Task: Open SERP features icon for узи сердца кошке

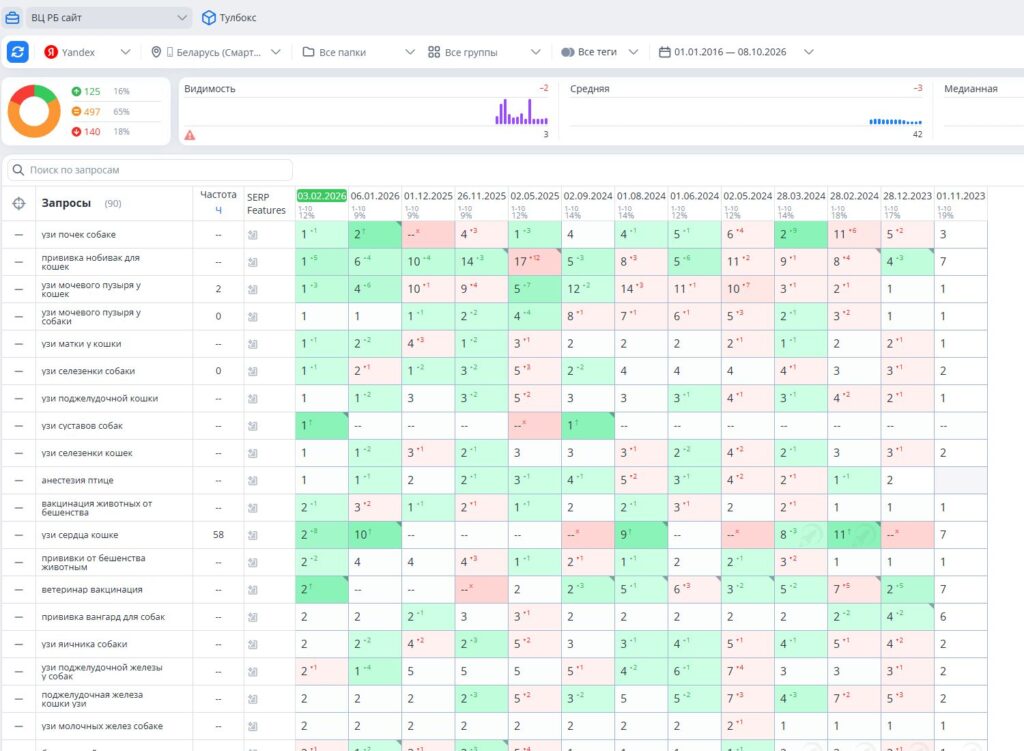Action: 253,535
